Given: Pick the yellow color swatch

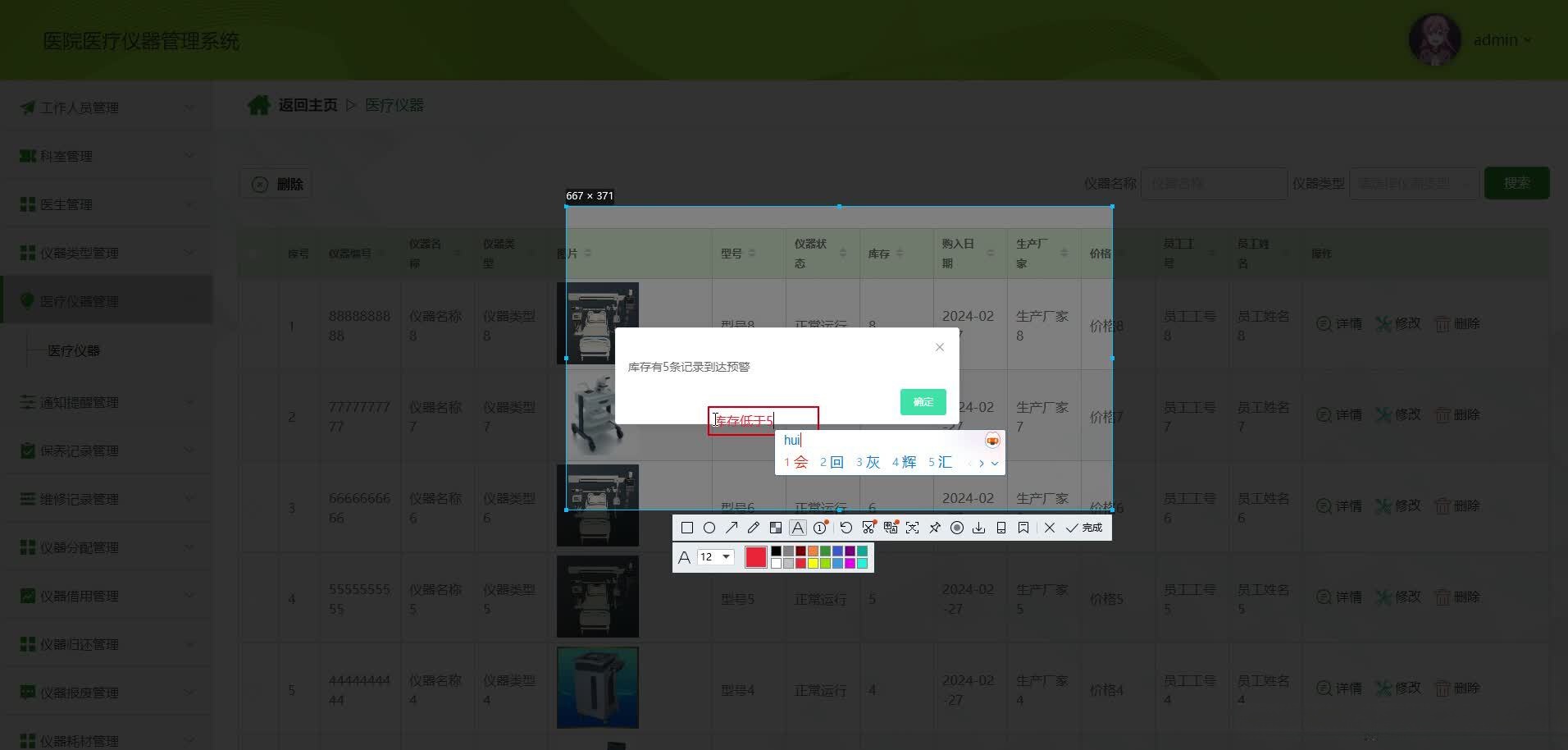Looking at the screenshot, I should (x=813, y=563).
